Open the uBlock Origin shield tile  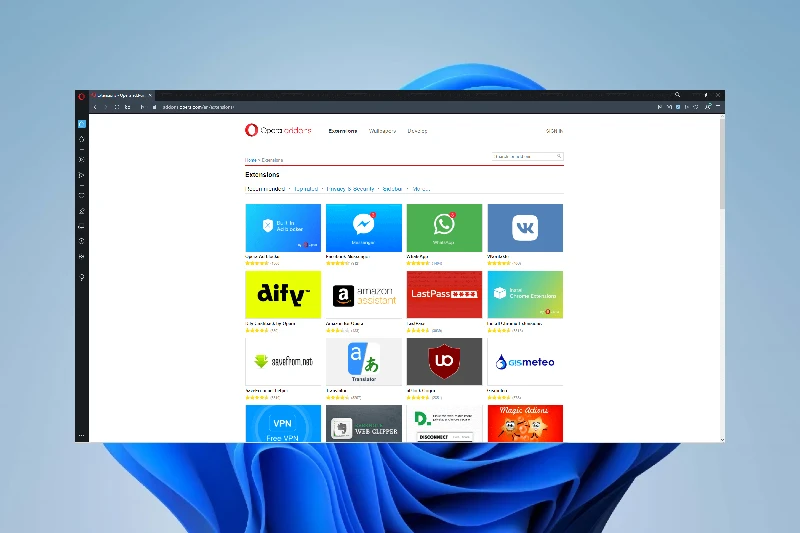tap(444, 362)
